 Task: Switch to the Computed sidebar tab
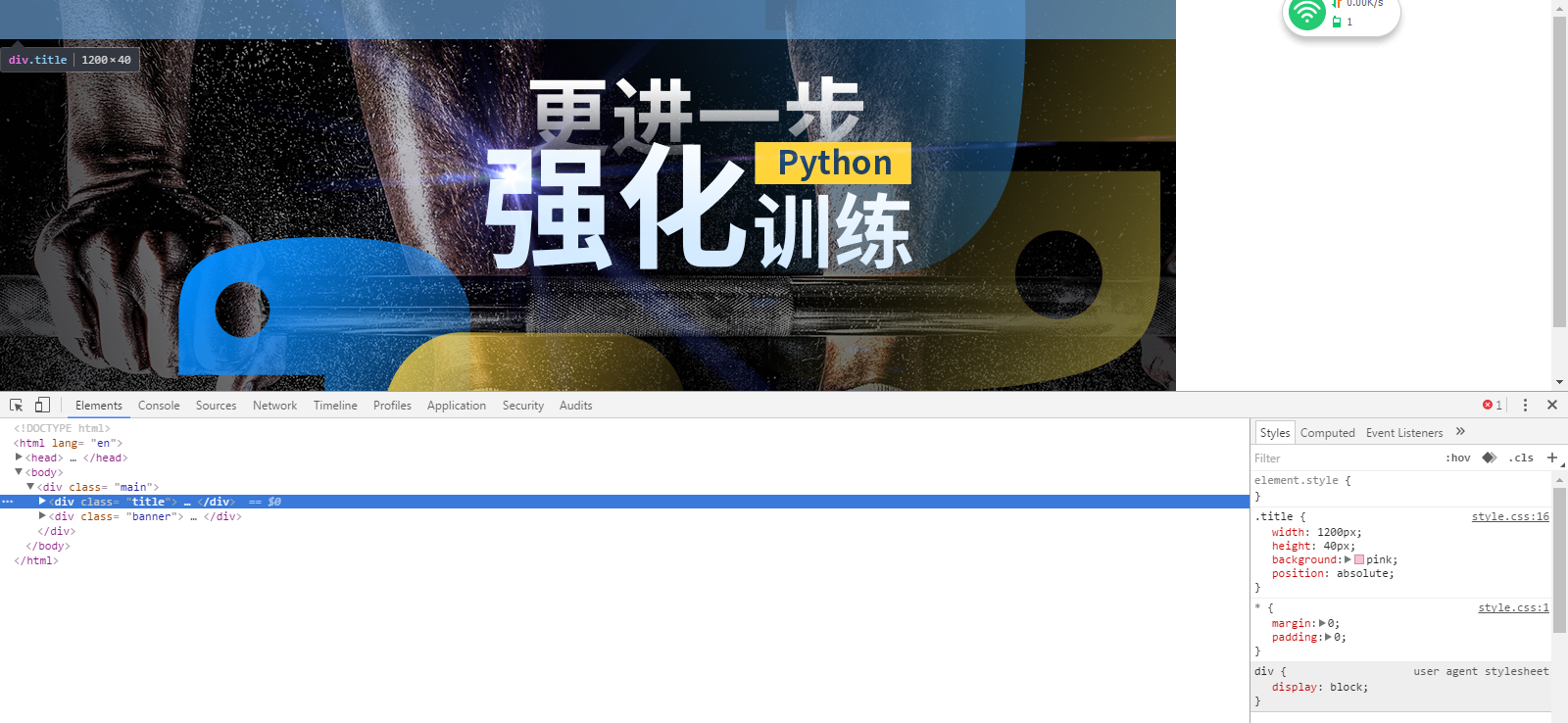click(1328, 432)
